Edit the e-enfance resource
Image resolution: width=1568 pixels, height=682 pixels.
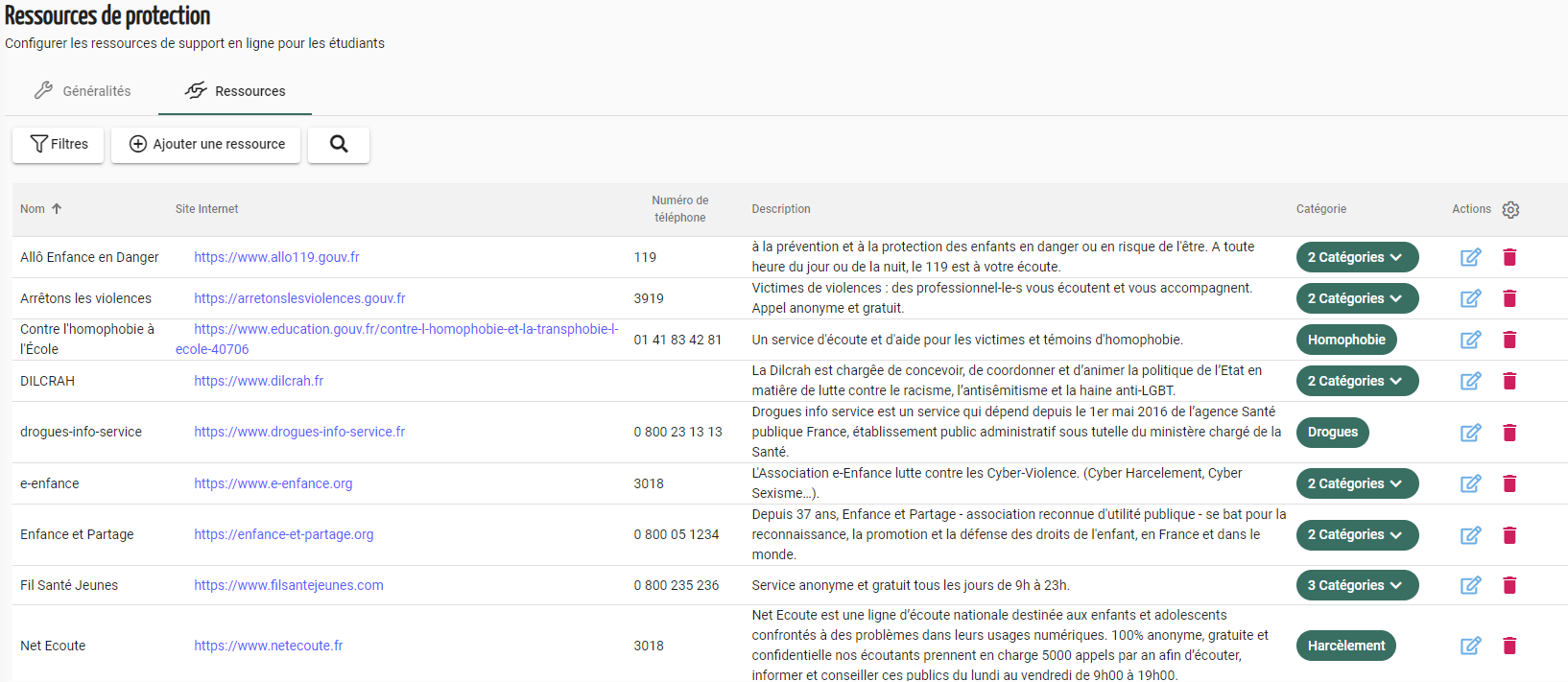click(1470, 483)
